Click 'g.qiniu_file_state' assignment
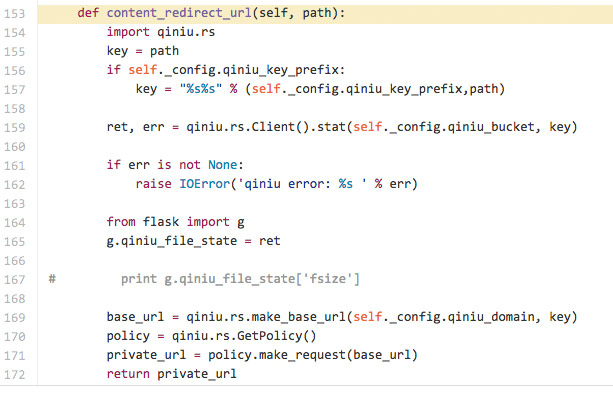 pos(172,241)
